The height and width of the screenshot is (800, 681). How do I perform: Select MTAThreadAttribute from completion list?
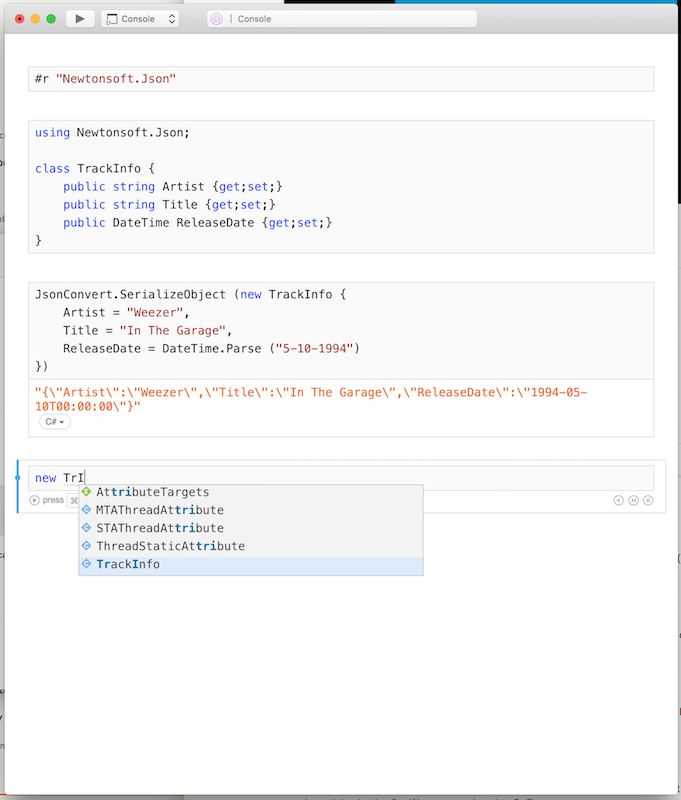tap(251, 510)
